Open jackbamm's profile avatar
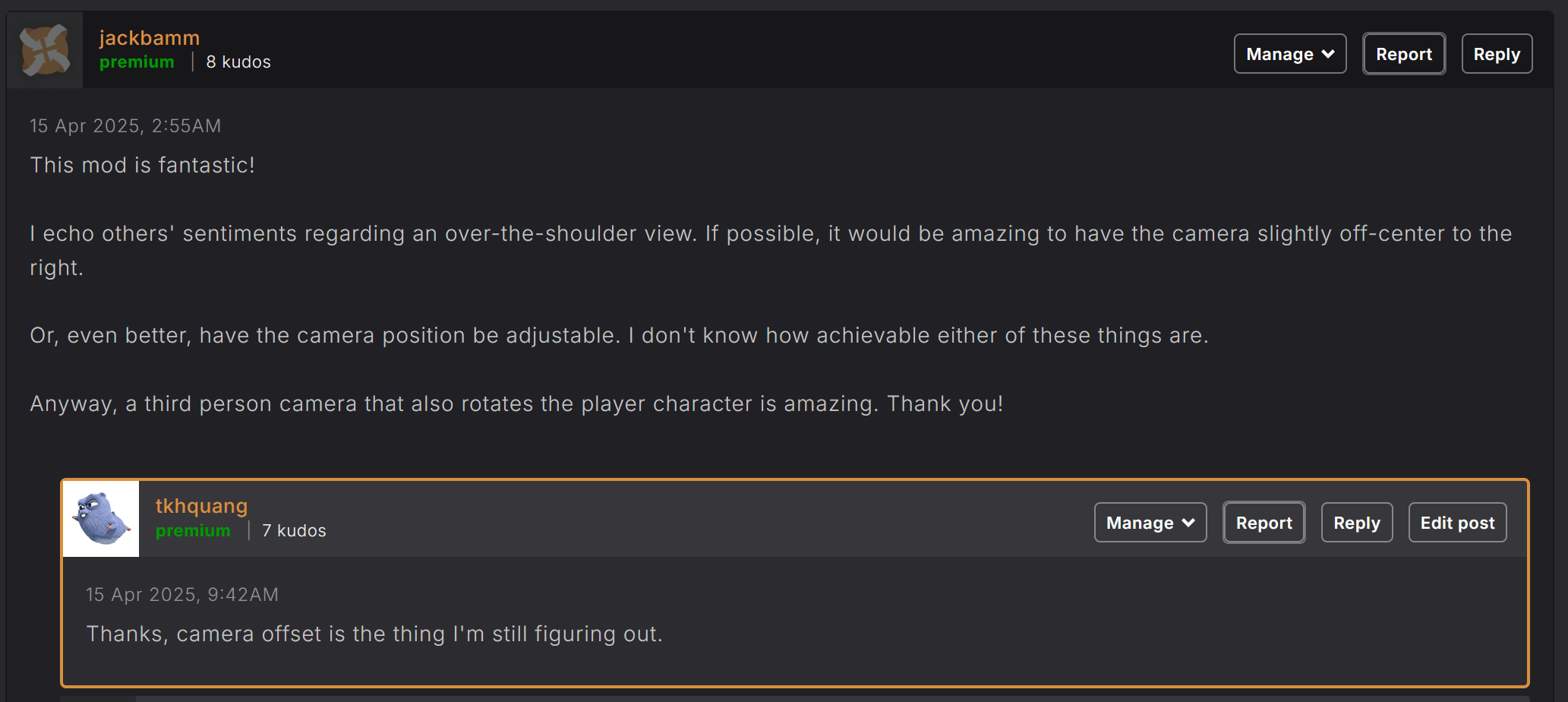 (x=45, y=49)
